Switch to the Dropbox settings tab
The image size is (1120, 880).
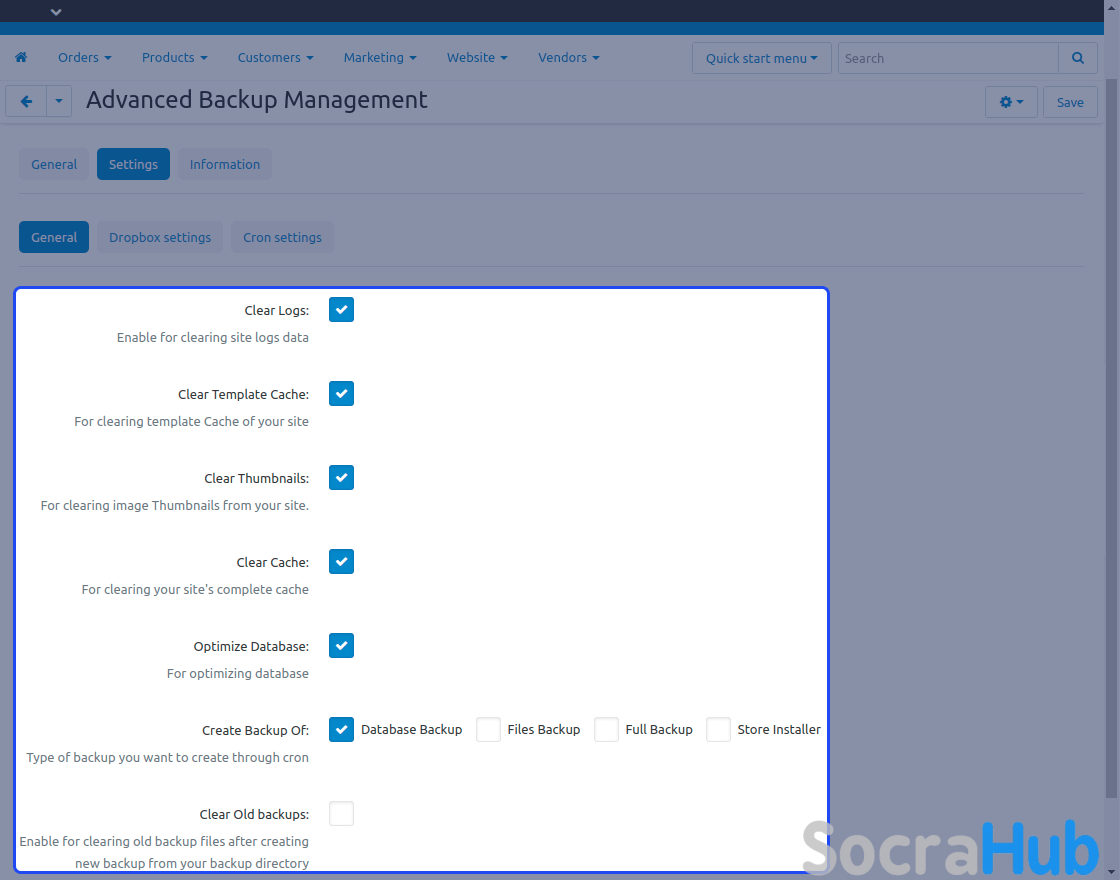pos(160,238)
